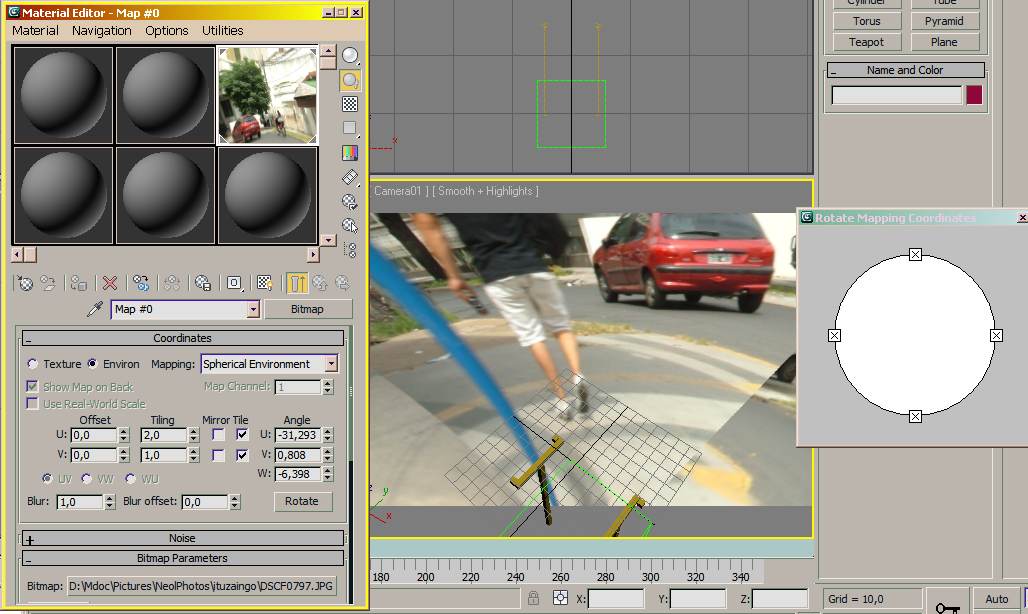
Task: Click the dark red object color swatch
Action: tap(974, 95)
